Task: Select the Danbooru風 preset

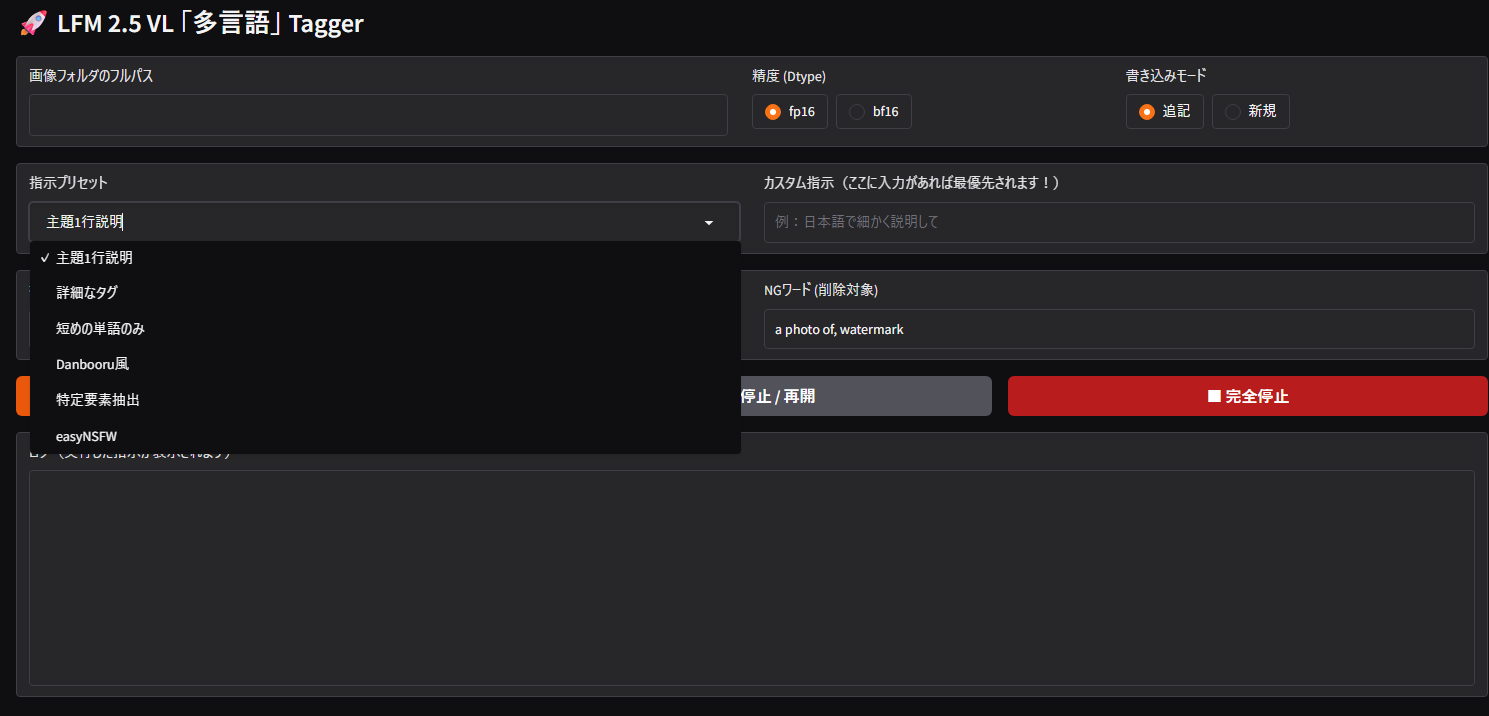Action: pyautogui.click(x=92, y=364)
